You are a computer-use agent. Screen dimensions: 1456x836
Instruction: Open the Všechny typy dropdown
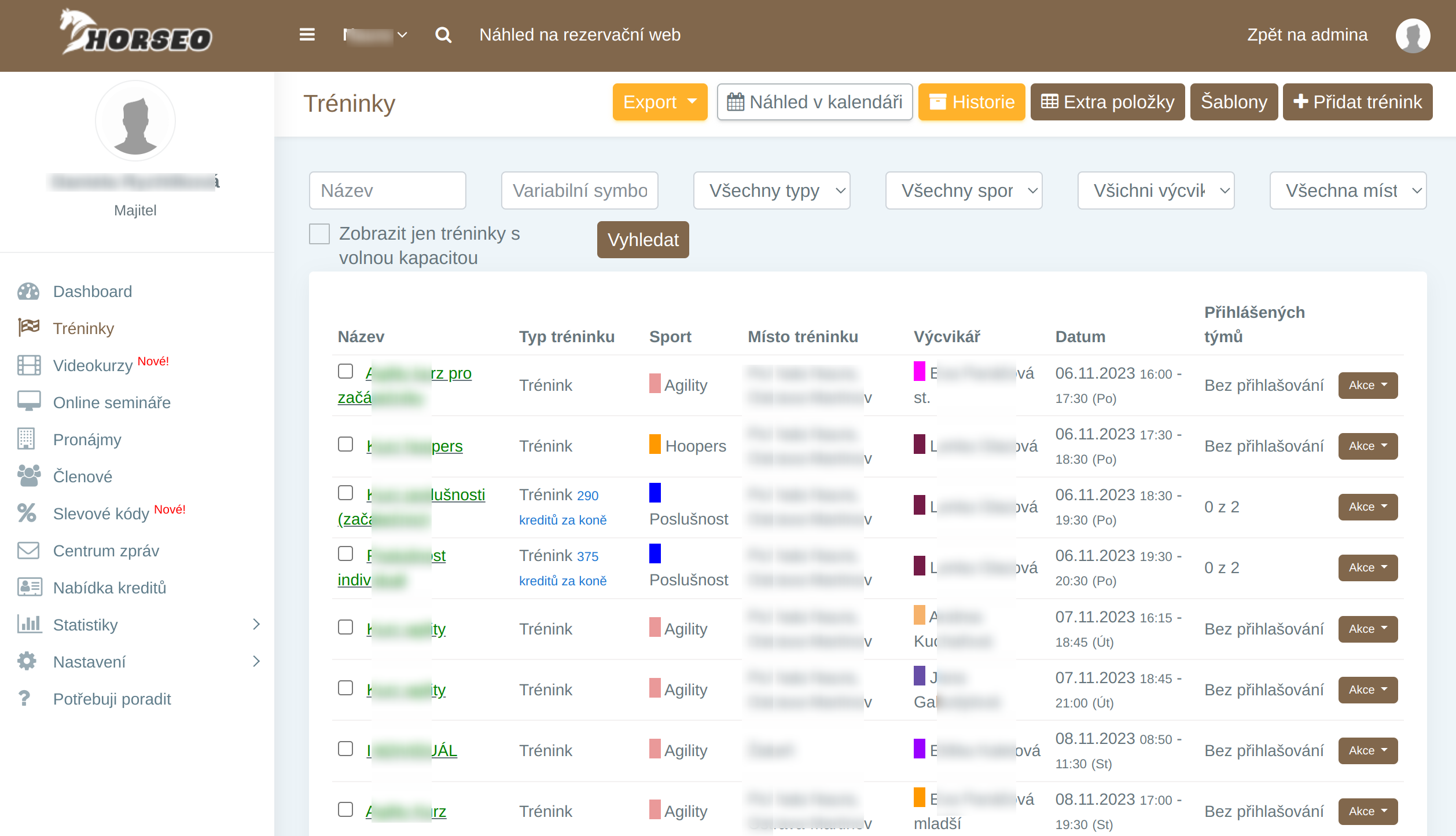tap(771, 190)
